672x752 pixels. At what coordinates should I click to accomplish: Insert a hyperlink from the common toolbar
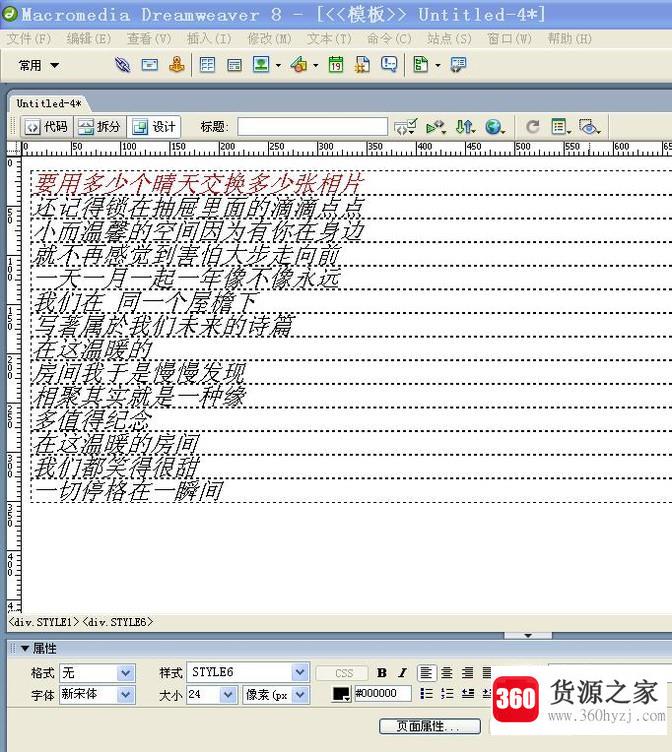tap(122, 64)
